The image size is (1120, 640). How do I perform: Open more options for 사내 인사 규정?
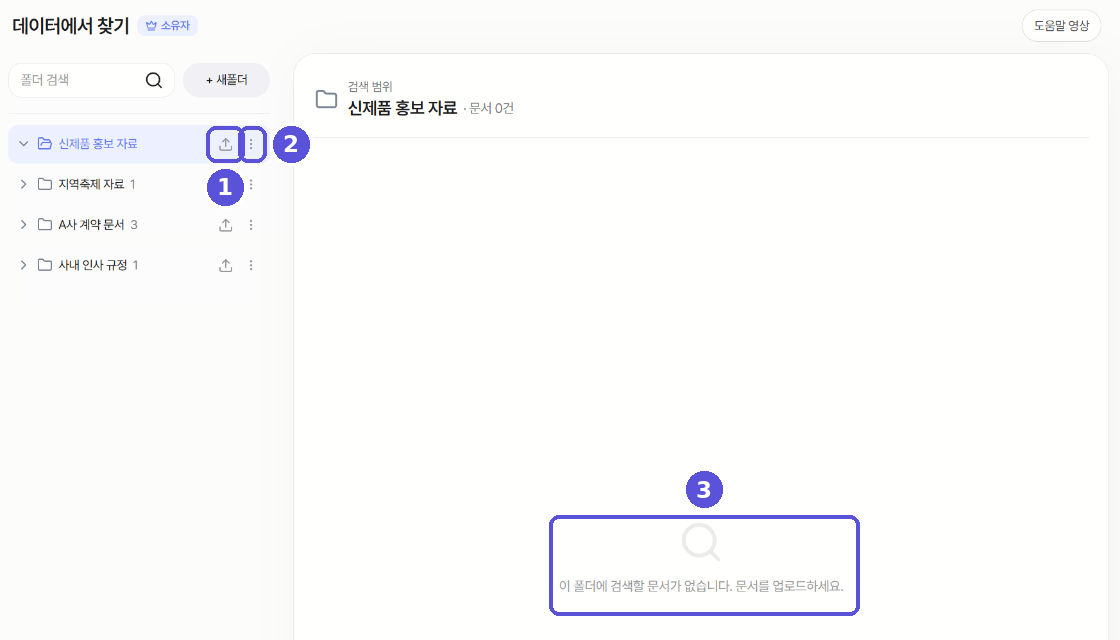pos(251,265)
